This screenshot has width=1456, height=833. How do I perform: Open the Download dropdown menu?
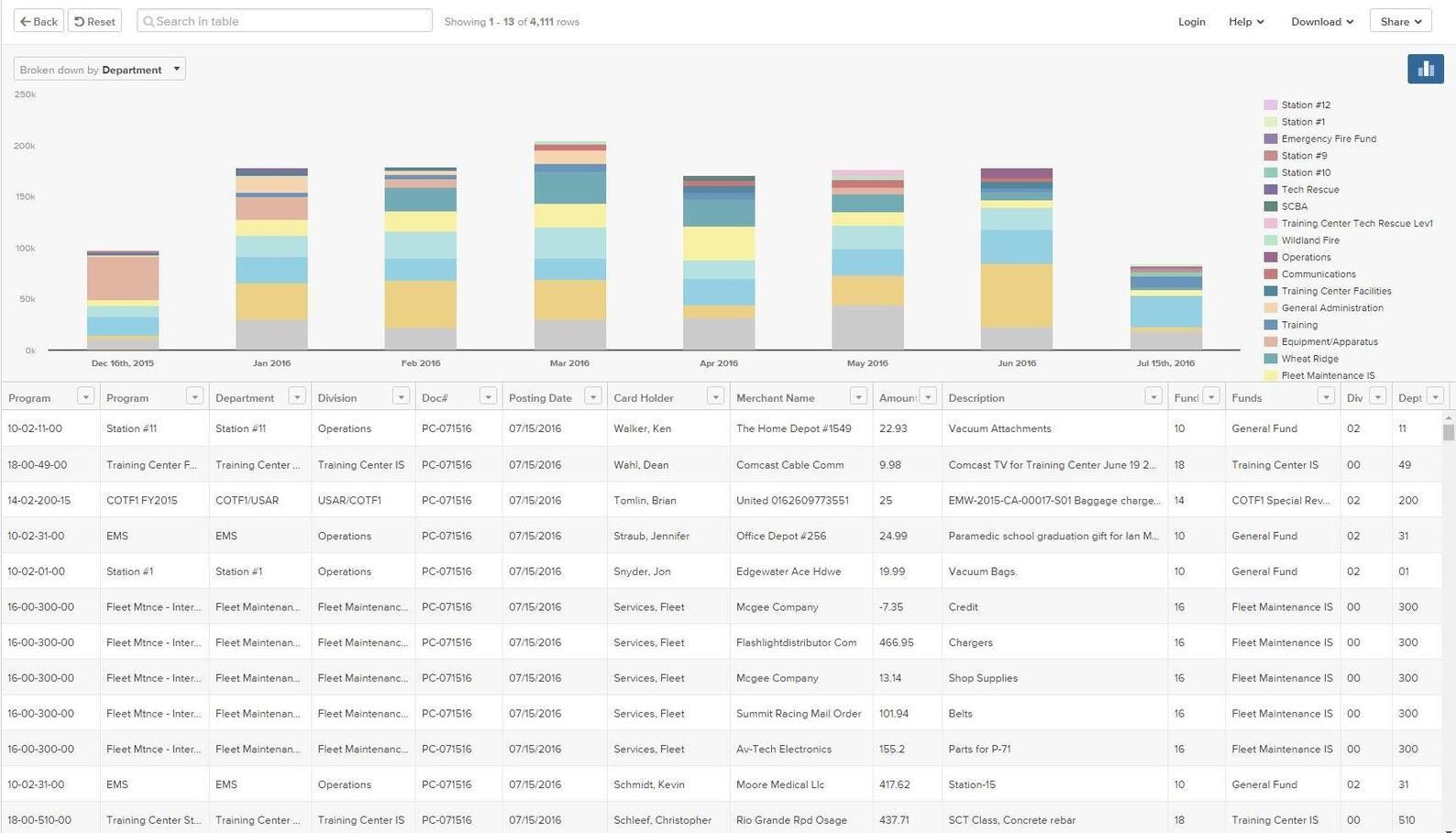[x=1321, y=21]
